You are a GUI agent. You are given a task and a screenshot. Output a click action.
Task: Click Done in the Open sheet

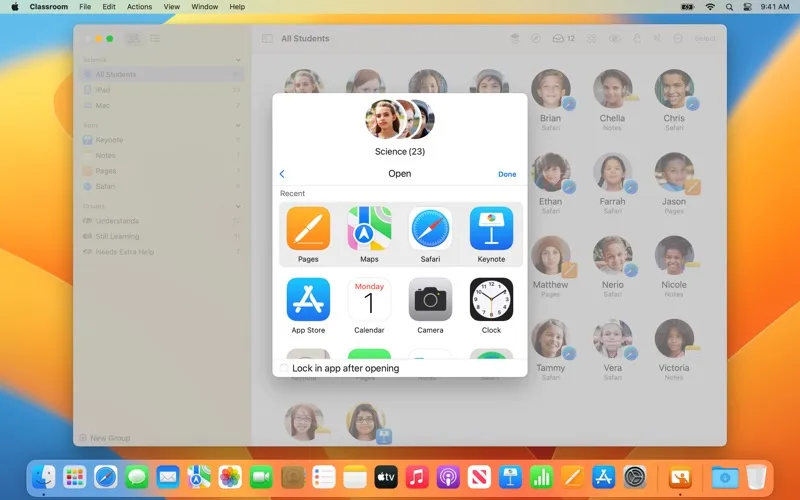507,174
